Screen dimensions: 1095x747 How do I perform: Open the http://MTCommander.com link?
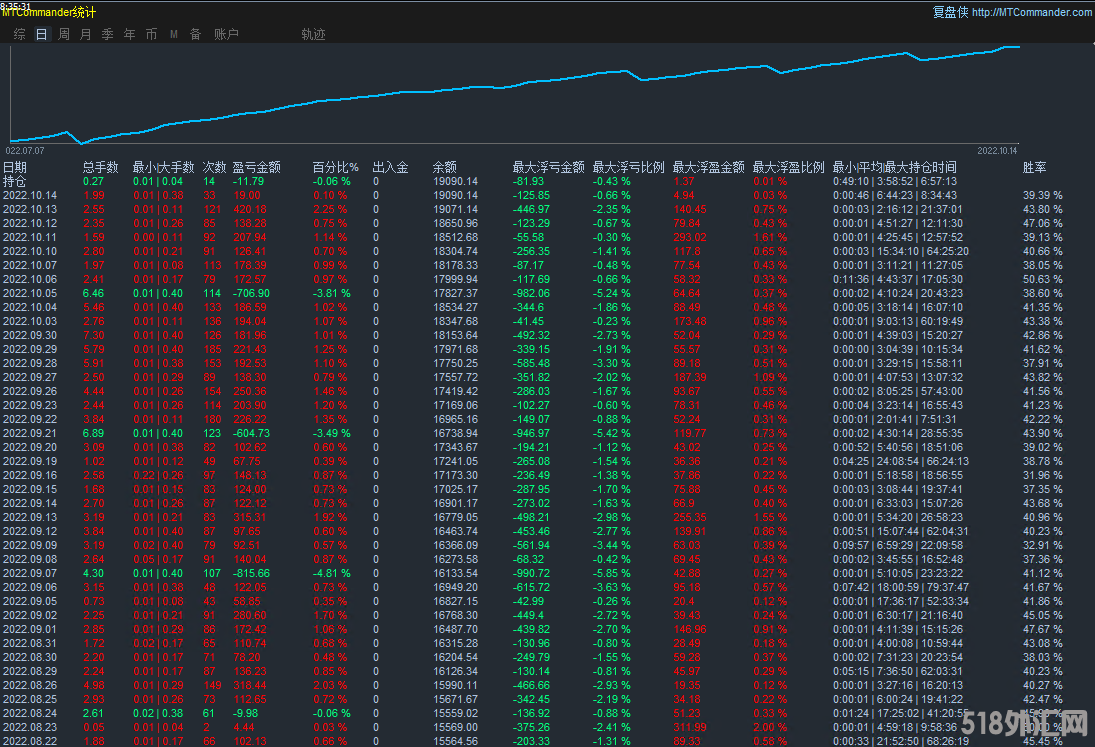click(x=1031, y=13)
